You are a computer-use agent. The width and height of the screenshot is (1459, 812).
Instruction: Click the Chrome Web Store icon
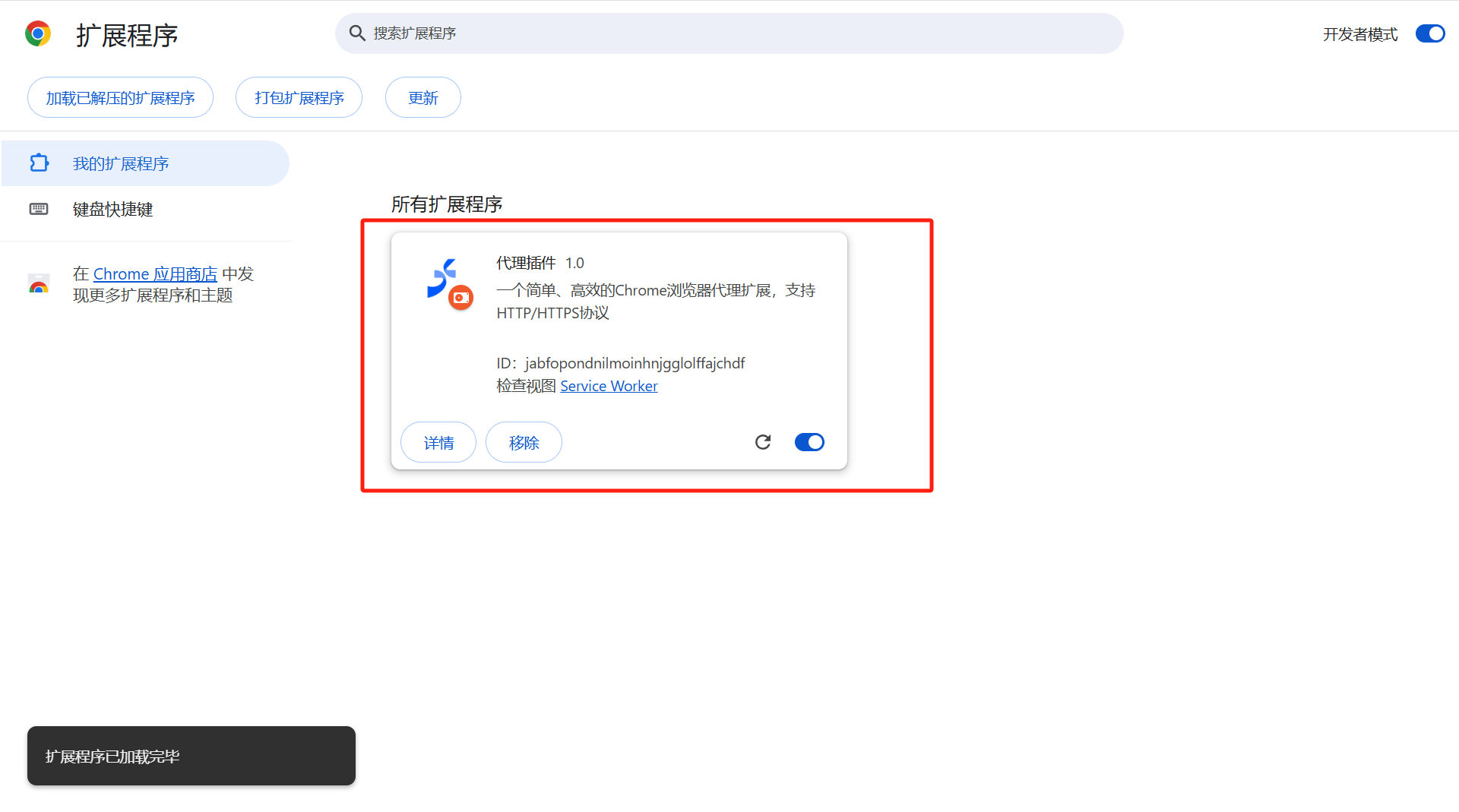(39, 285)
